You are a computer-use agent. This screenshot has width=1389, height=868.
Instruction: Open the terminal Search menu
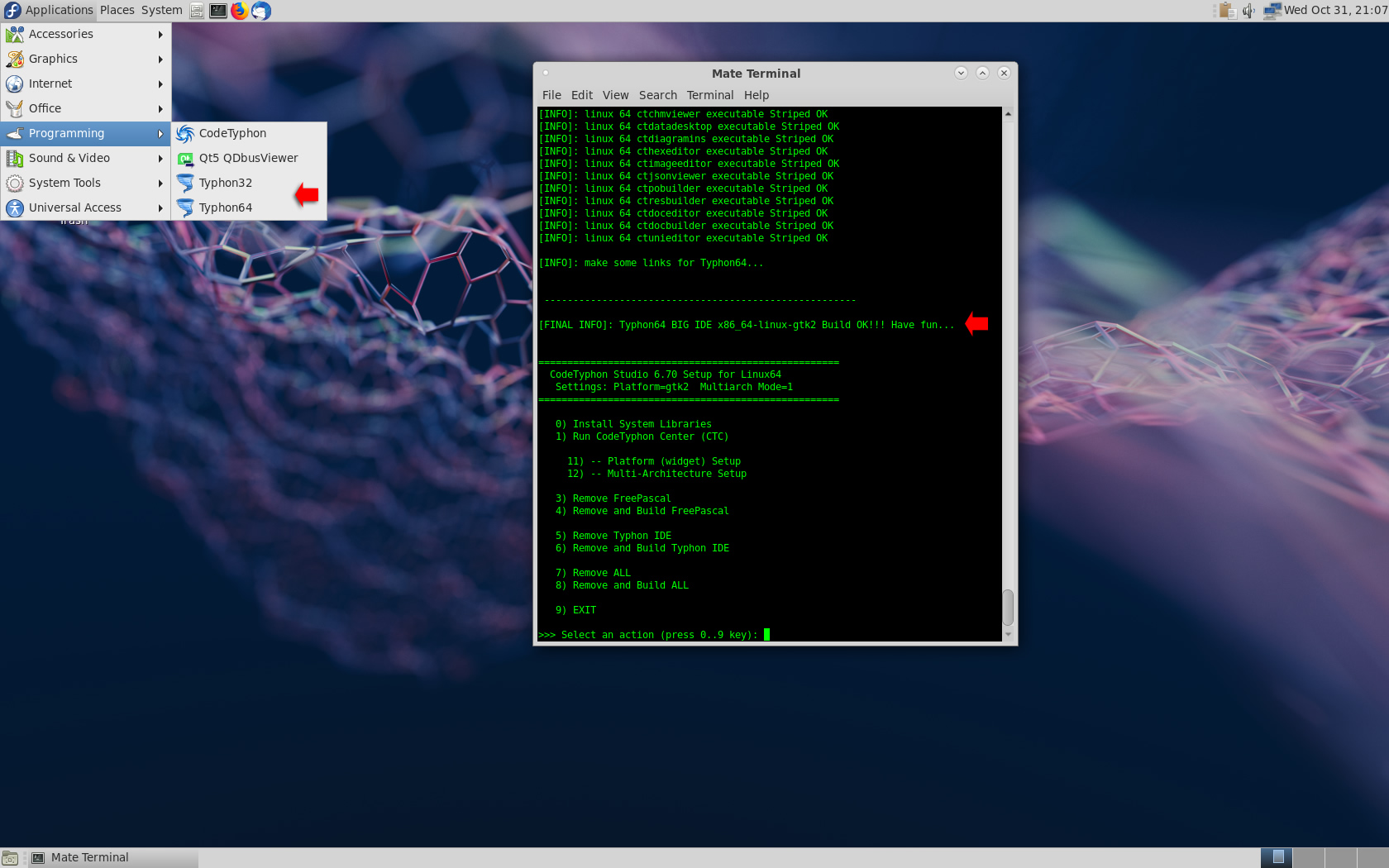(x=658, y=95)
